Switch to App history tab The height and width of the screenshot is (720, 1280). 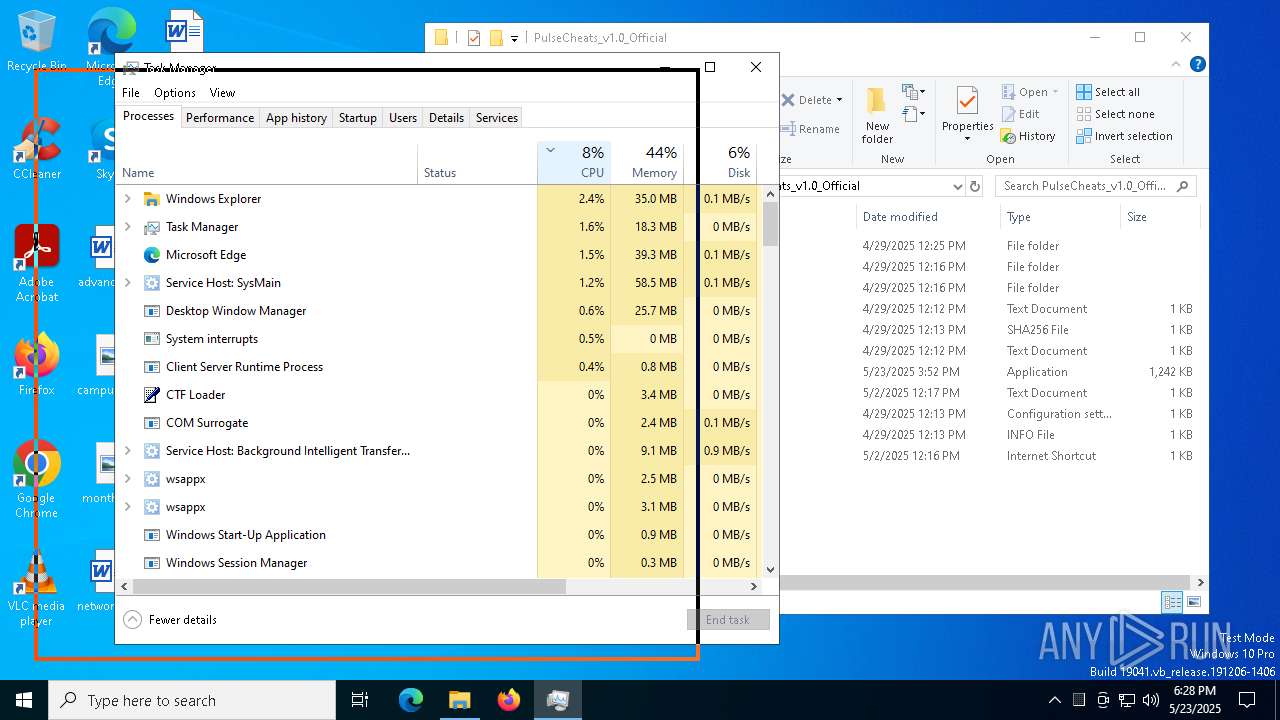[296, 118]
